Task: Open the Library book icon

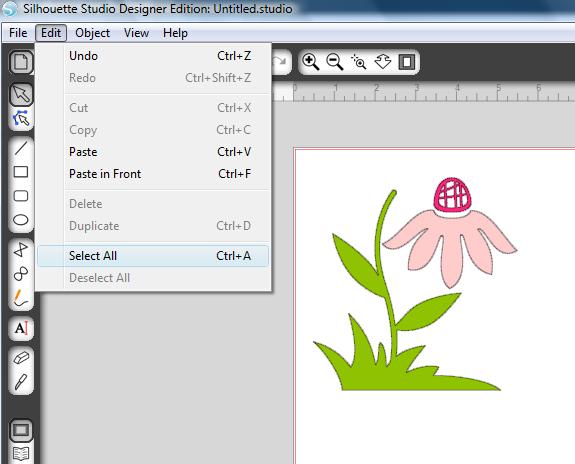Action: pyautogui.click(x=21, y=454)
